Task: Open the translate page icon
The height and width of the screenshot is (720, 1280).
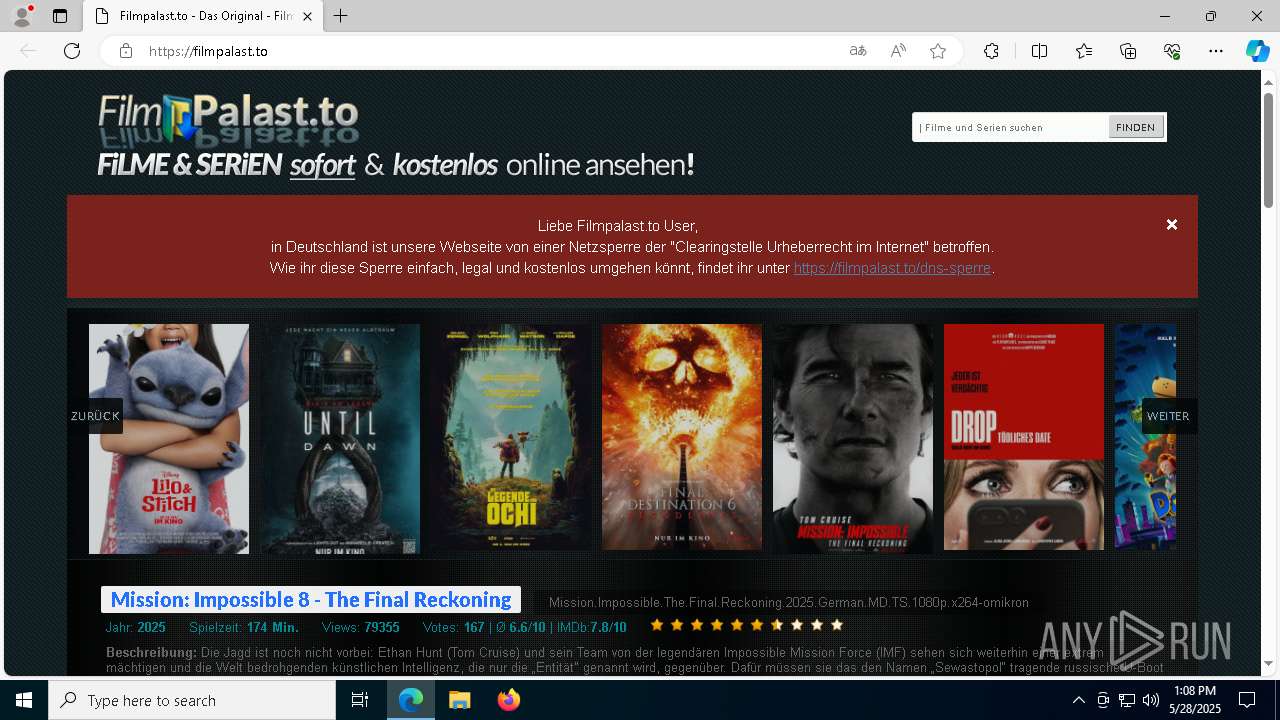Action: tap(858, 51)
